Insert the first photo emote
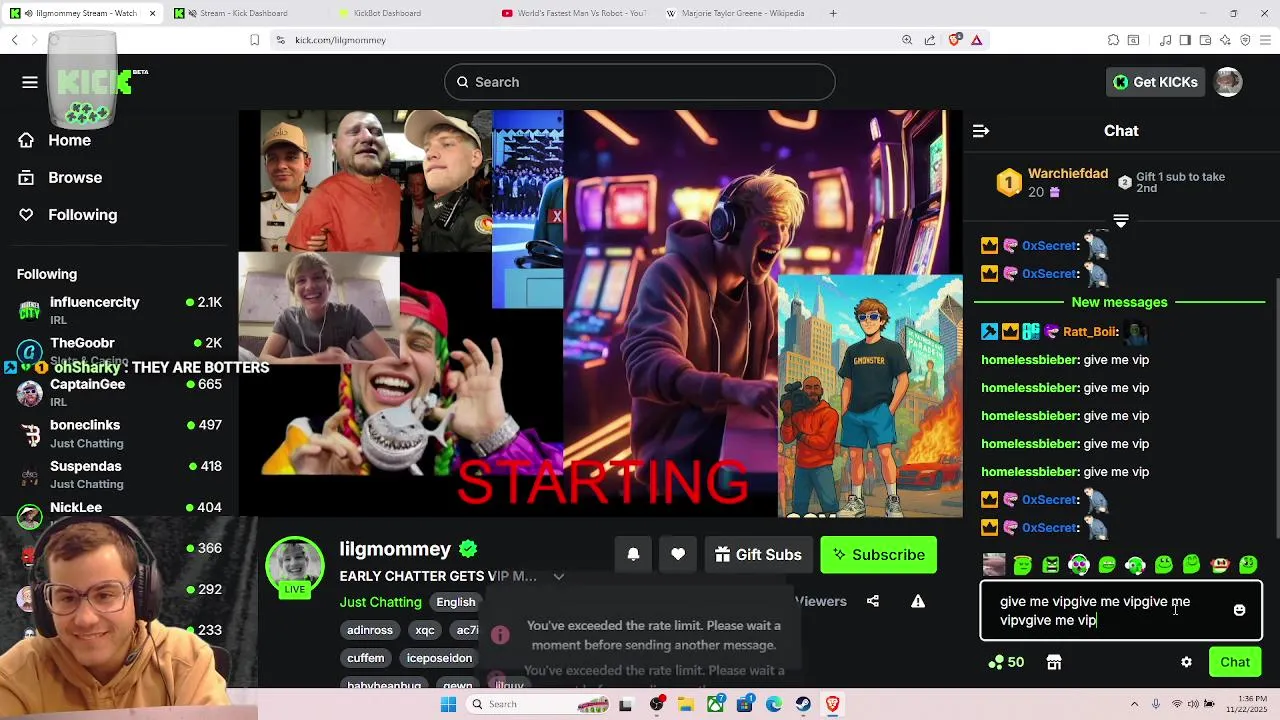This screenshot has height=720, width=1280. pos(994,565)
